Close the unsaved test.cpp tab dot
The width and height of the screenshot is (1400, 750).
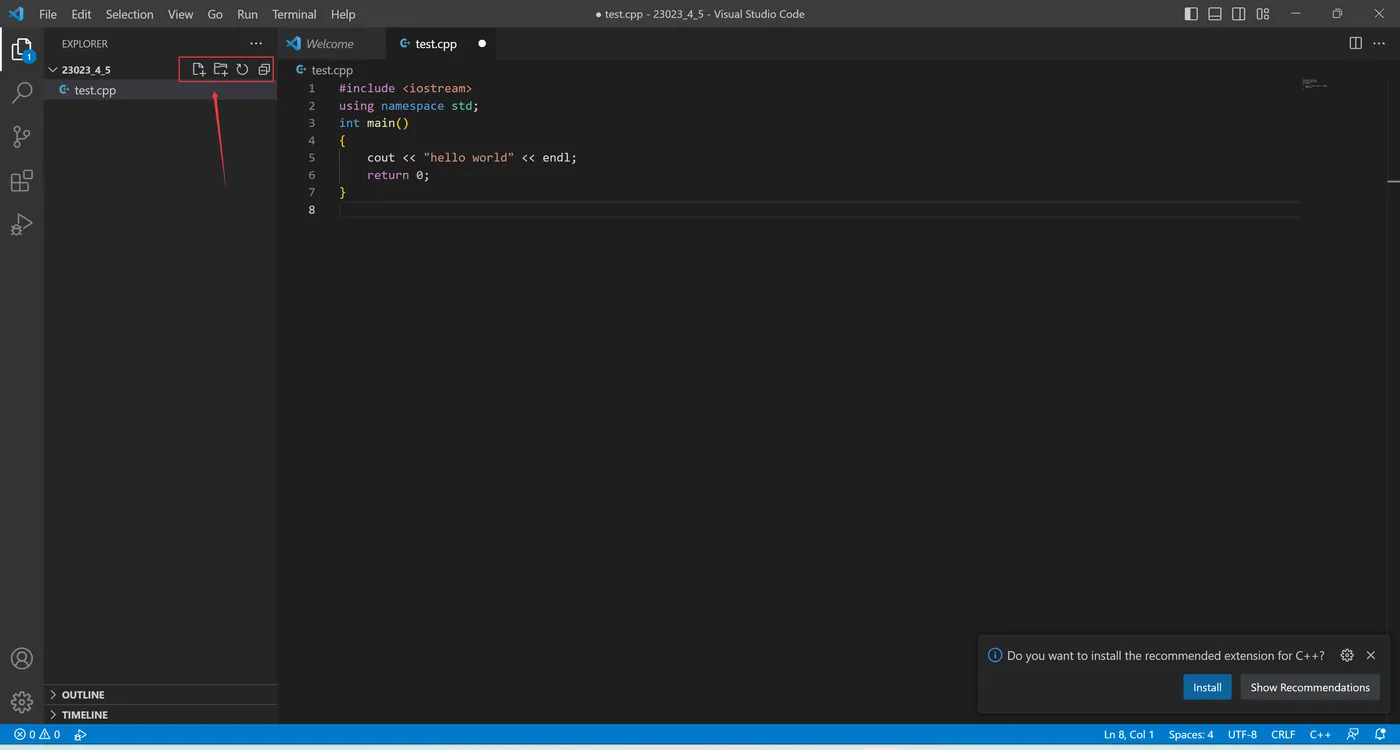pos(482,44)
